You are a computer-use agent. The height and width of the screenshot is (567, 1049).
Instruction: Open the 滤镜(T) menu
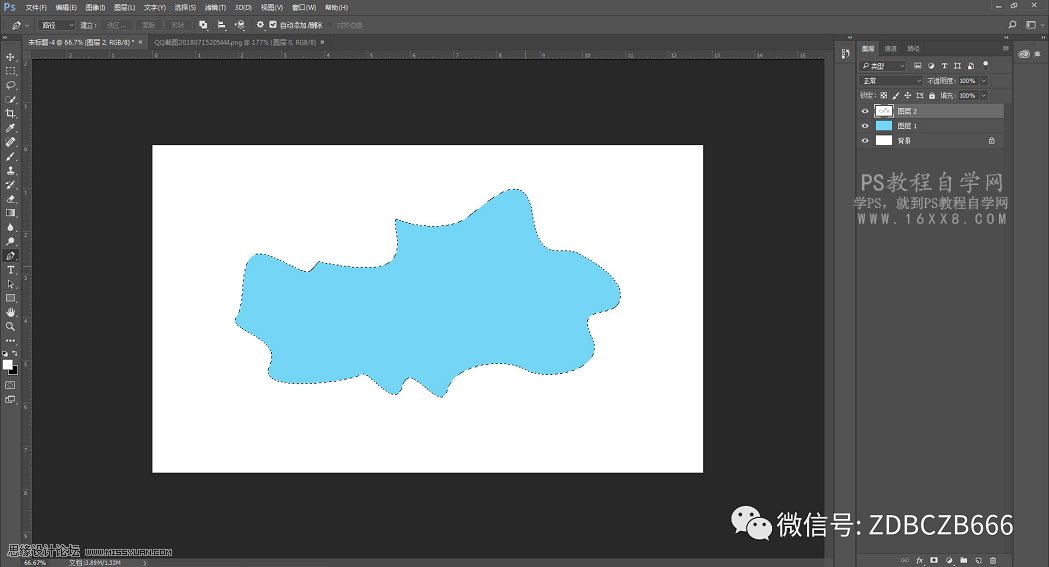[x=215, y=7]
